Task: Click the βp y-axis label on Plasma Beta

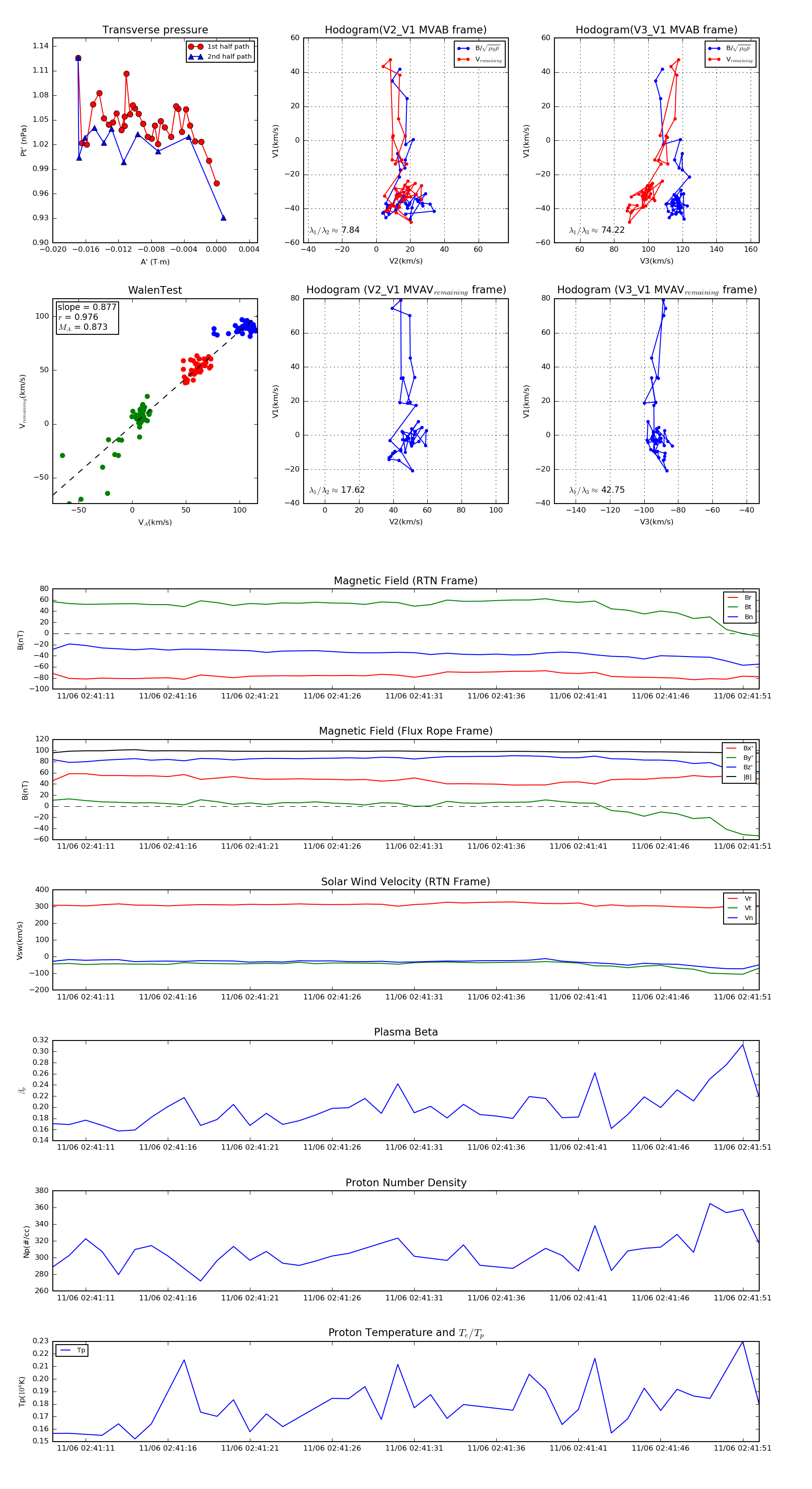Action: [22, 1090]
